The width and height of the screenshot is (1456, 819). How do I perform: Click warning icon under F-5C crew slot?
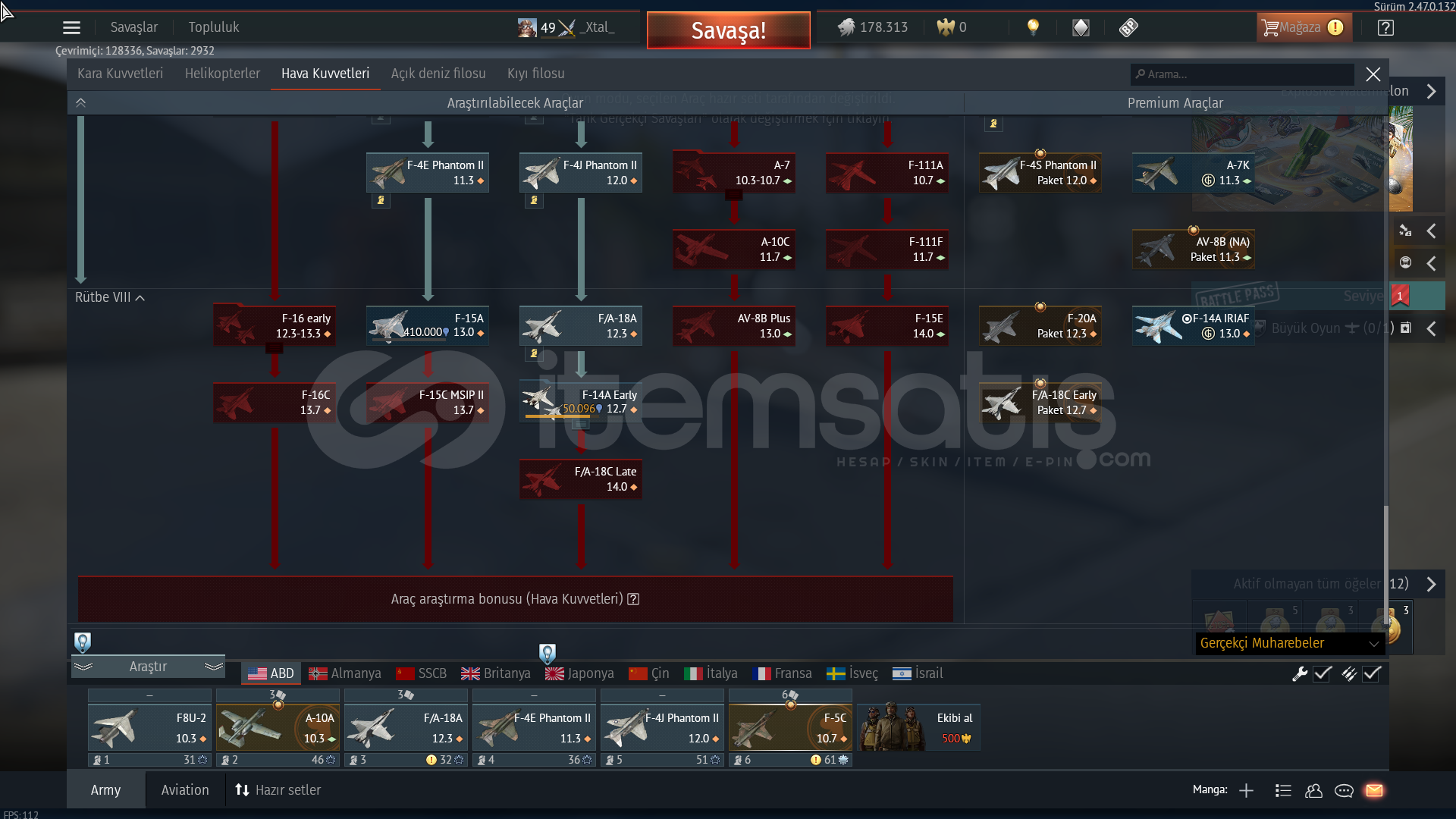click(816, 760)
